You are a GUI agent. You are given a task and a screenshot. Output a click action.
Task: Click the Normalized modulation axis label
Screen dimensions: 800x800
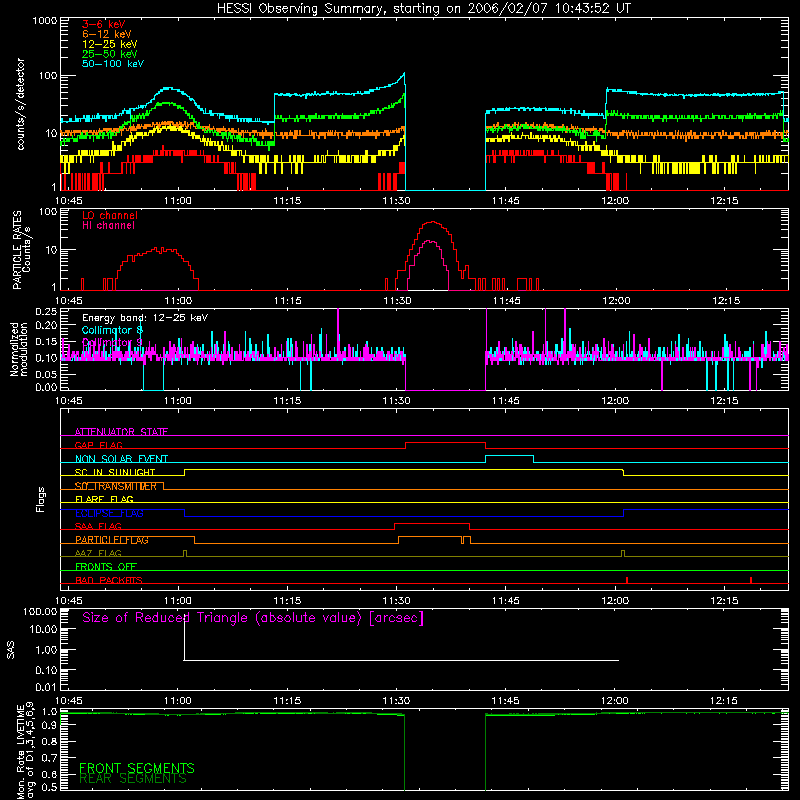click(18, 349)
